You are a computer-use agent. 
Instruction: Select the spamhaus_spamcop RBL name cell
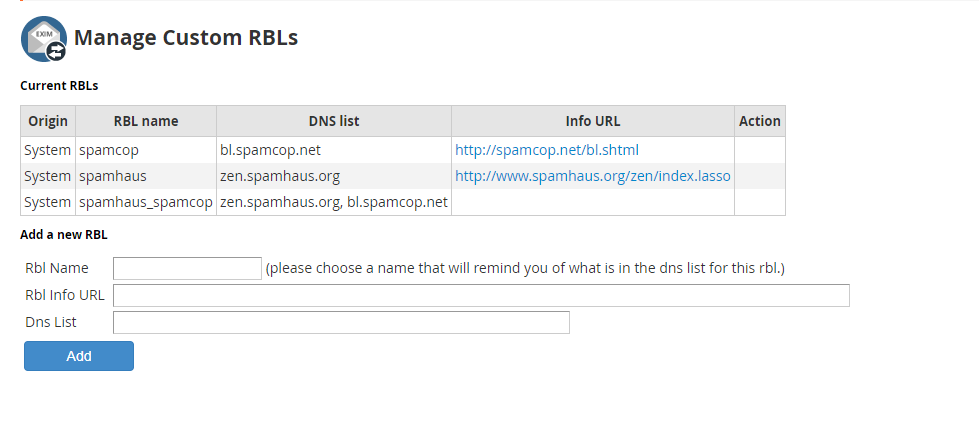(146, 202)
